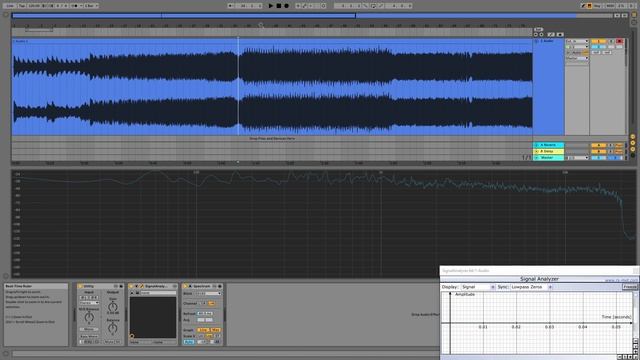This screenshot has height=360, width=640.
Task: Toggle the 1 Audio track activator
Action: 599,41
